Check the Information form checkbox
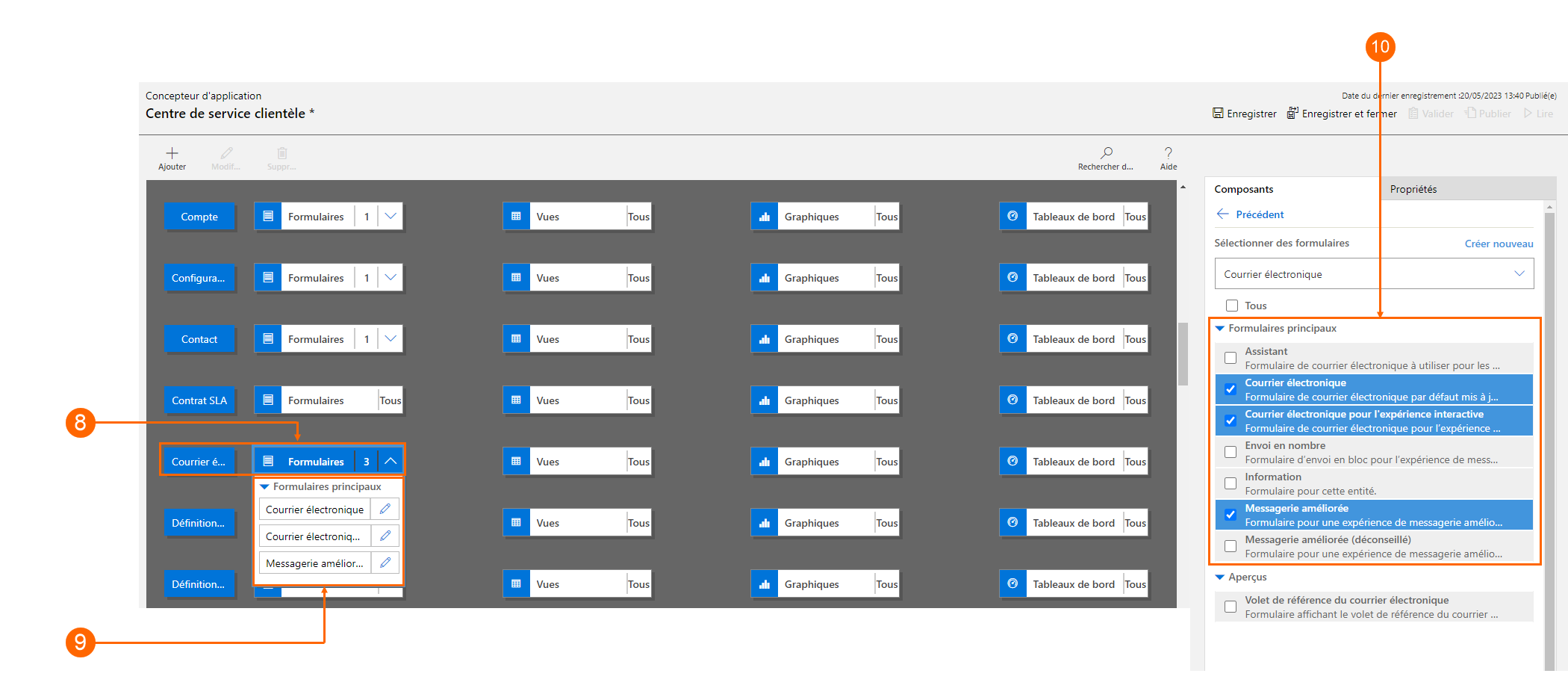 click(x=1231, y=483)
